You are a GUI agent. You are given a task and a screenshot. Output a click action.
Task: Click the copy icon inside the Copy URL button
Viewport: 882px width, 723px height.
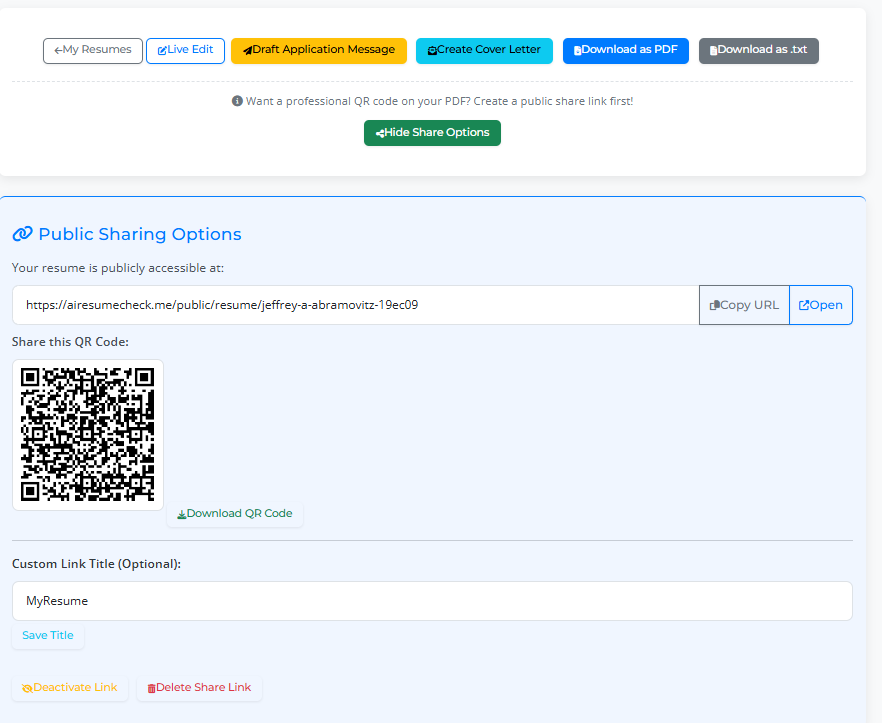[x=716, y=304]
